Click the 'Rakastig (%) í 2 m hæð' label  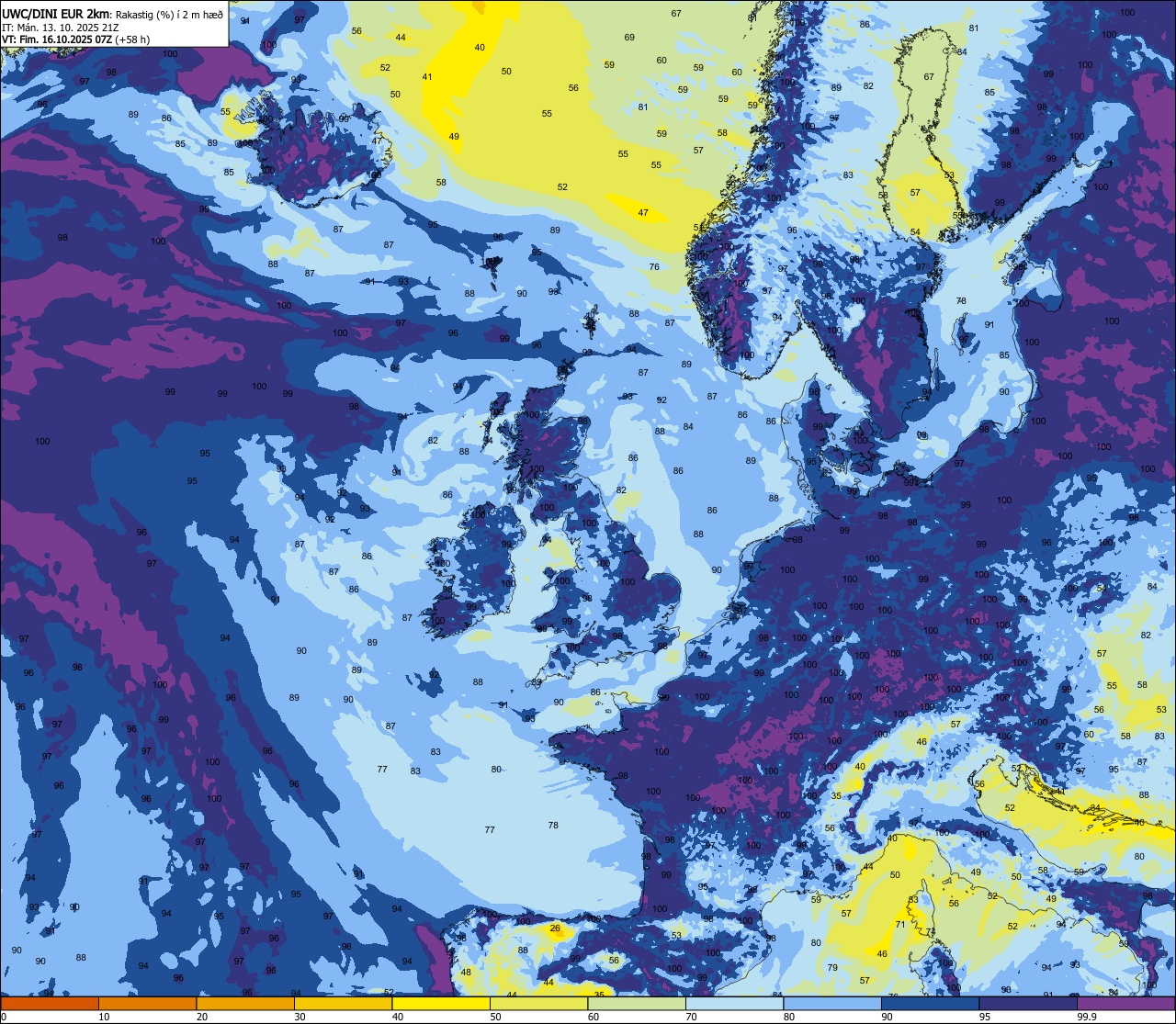pyautogui.click(x=167, y=14)
